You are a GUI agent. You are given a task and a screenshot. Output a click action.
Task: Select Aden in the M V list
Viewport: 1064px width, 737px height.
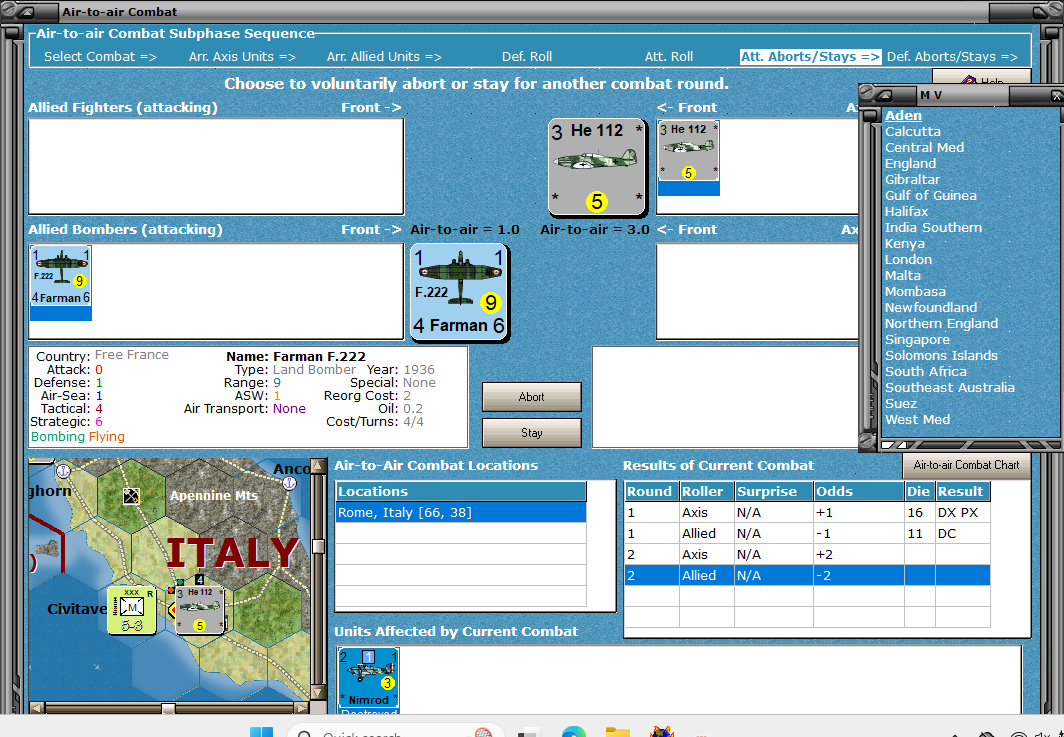tap(903, 115)
